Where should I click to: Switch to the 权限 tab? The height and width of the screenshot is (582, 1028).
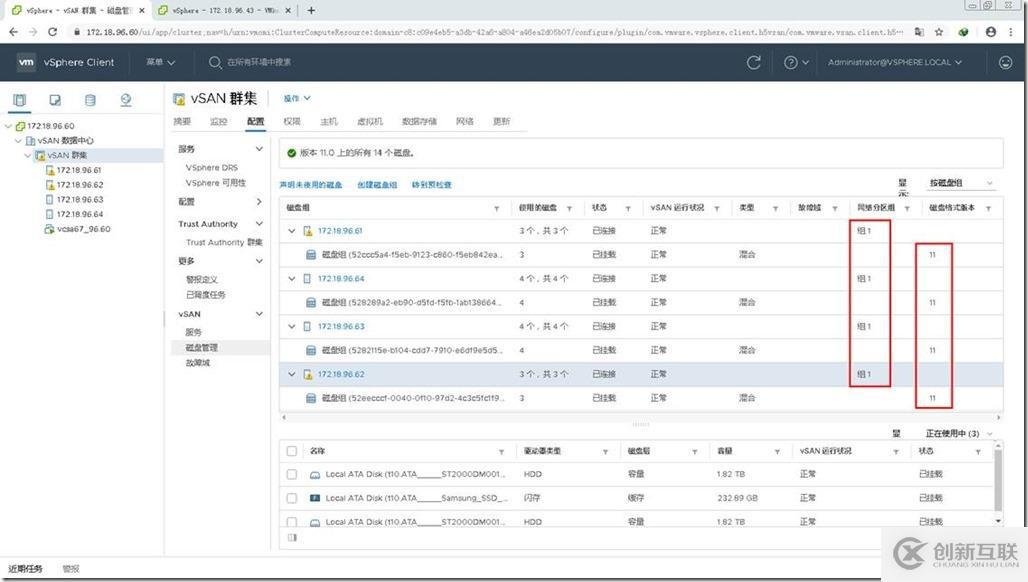(292, 121)
